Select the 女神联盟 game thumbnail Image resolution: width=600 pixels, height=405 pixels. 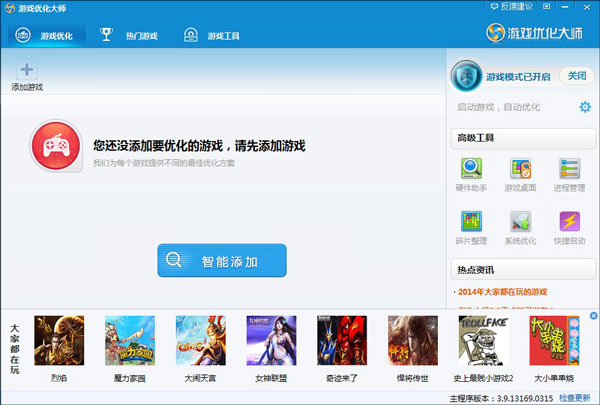[x=271, y=345]
